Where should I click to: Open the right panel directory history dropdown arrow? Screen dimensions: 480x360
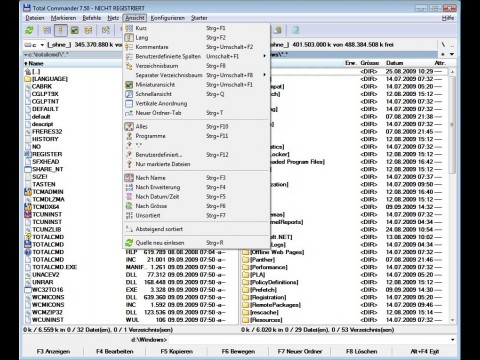click(452, 54)
